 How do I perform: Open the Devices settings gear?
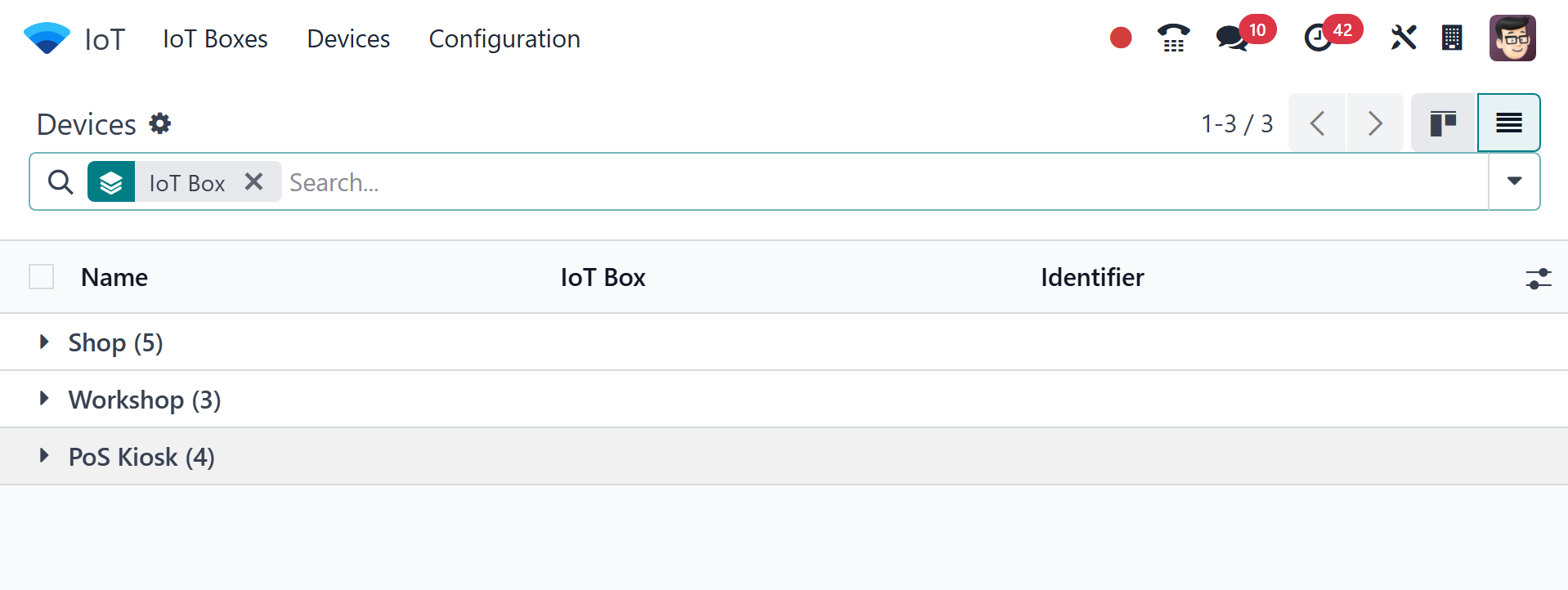[x=160, y=123]
